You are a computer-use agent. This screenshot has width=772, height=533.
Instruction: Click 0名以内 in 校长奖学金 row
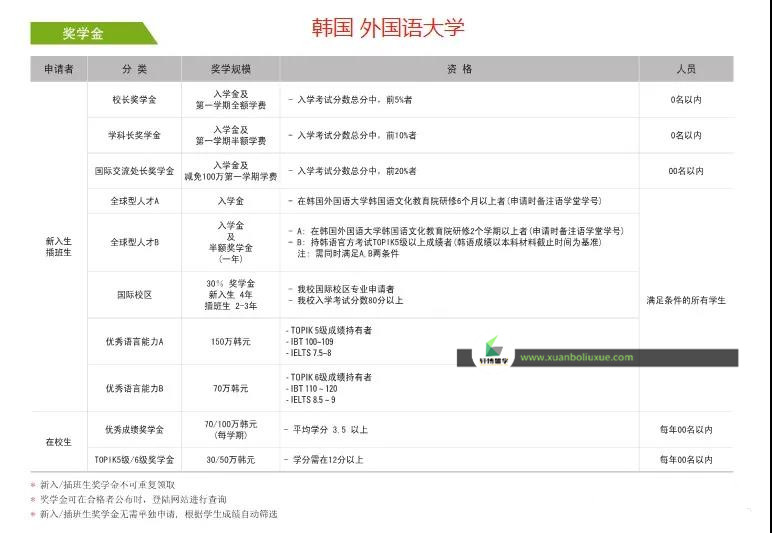pyautogui.click(x=686, y=100)
